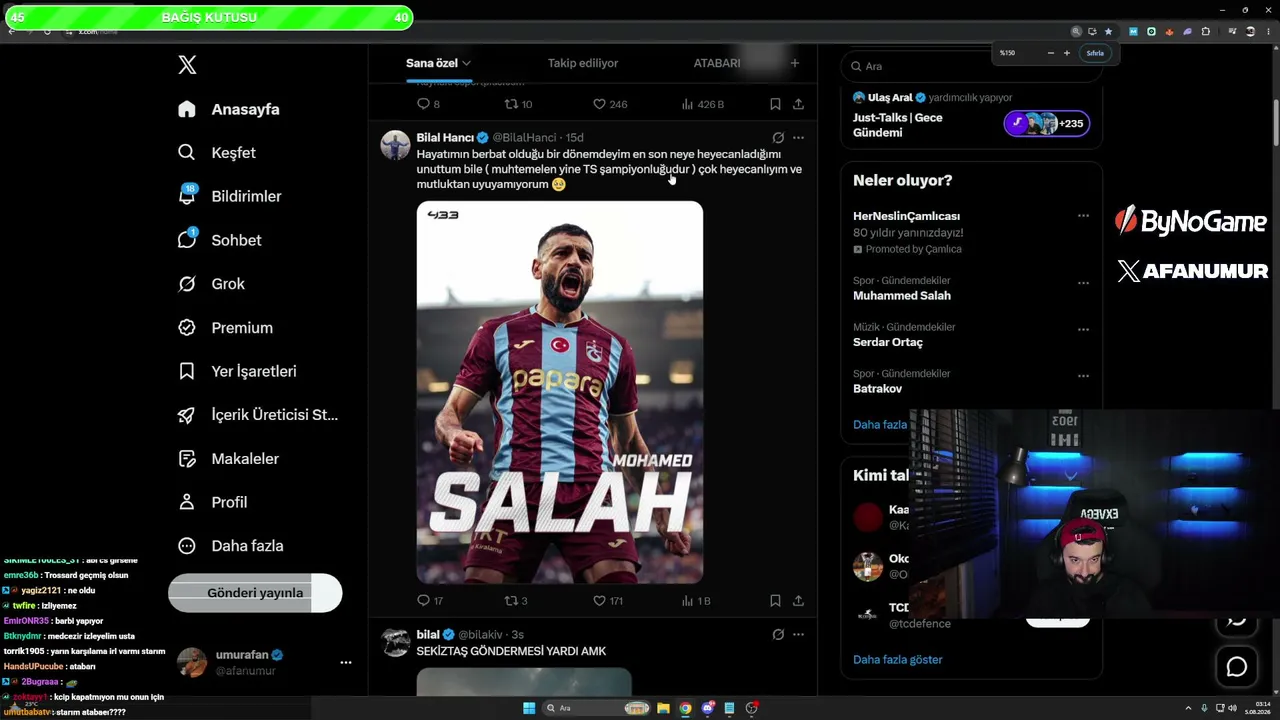This screenshot has width=1280, height=720.
Task: Click the X logo in the sidebar
Action: (187, 65)
